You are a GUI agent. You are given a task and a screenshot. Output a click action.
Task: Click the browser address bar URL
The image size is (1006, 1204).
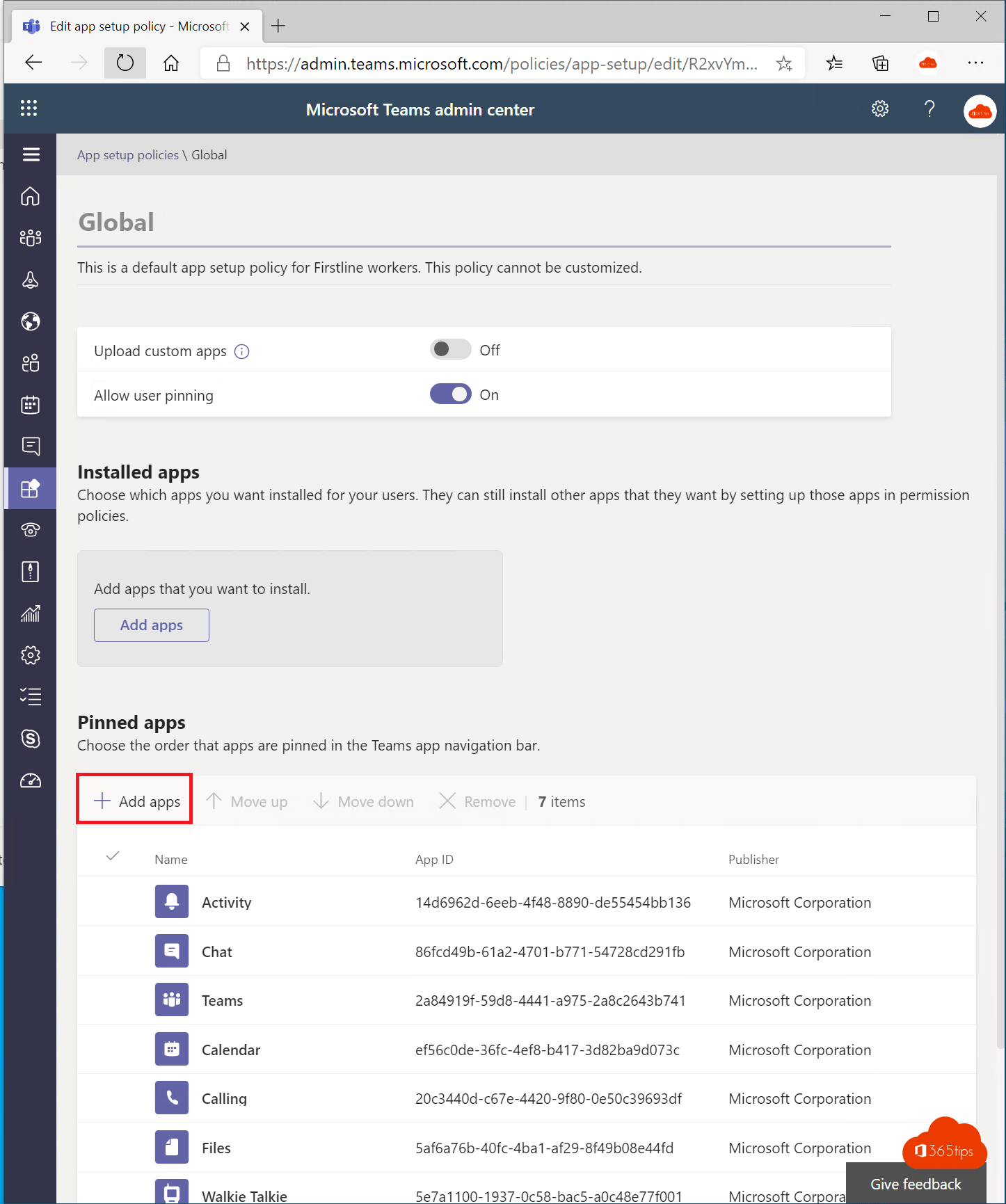coord(502,64)
